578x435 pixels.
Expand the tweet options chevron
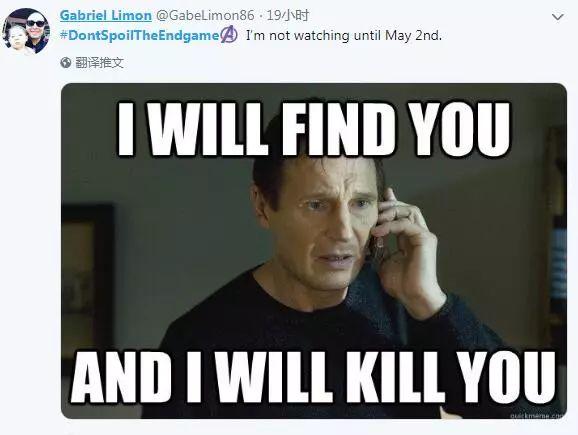click(x=557, y=17)
